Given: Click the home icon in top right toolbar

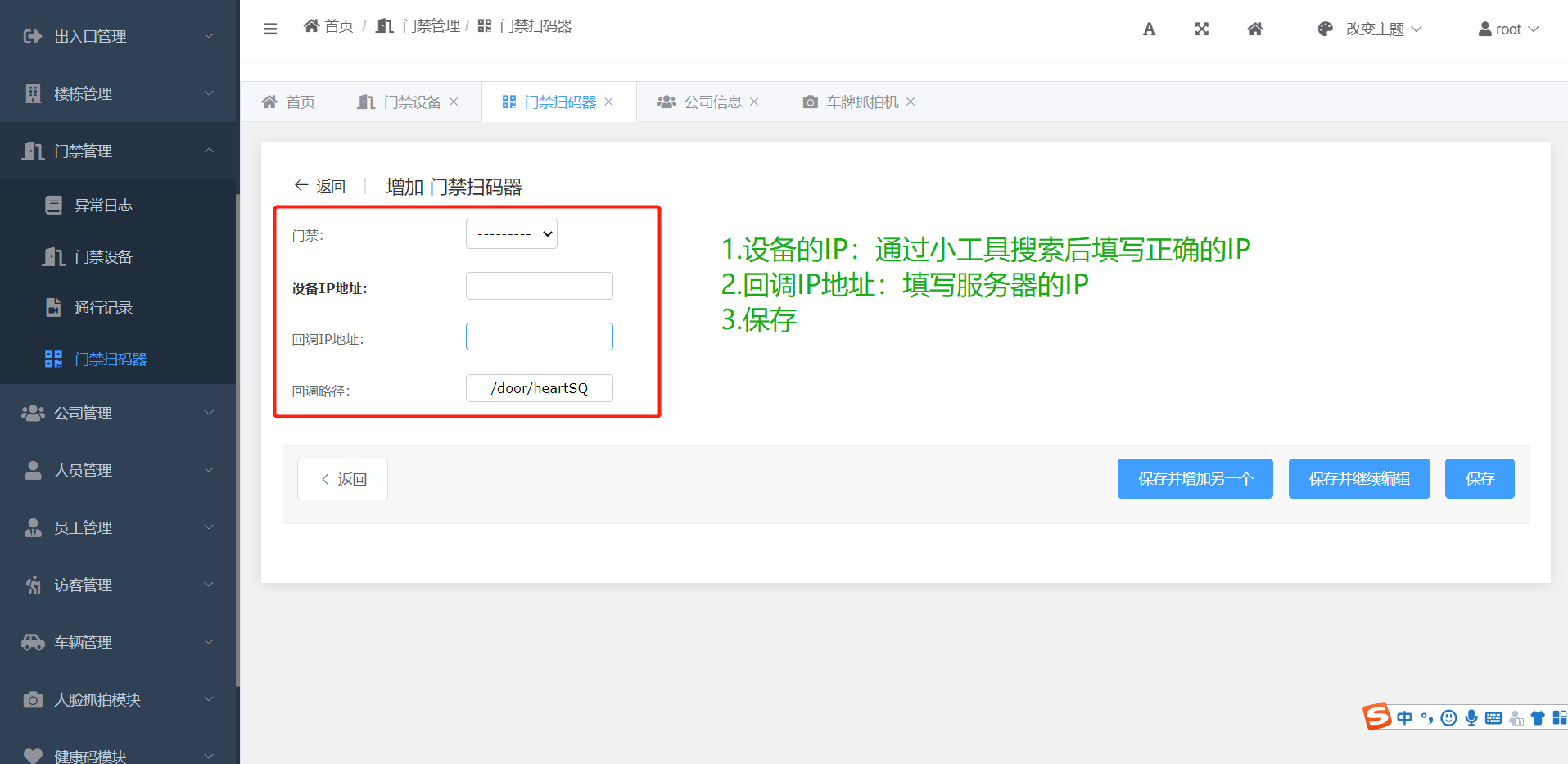Looking at the screenshot, I should pos(1254,29).
